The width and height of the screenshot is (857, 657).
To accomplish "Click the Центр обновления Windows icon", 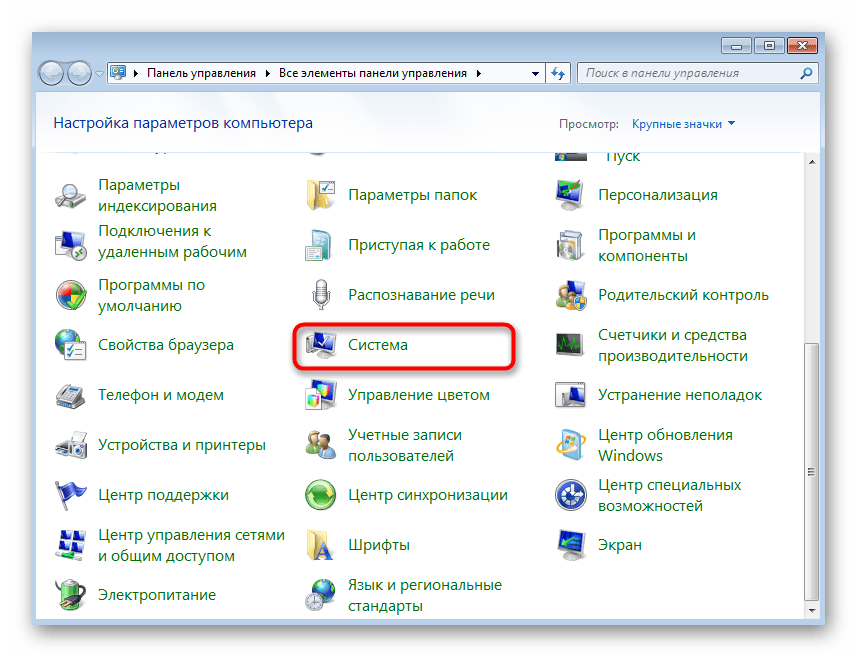I will [571, 445].
